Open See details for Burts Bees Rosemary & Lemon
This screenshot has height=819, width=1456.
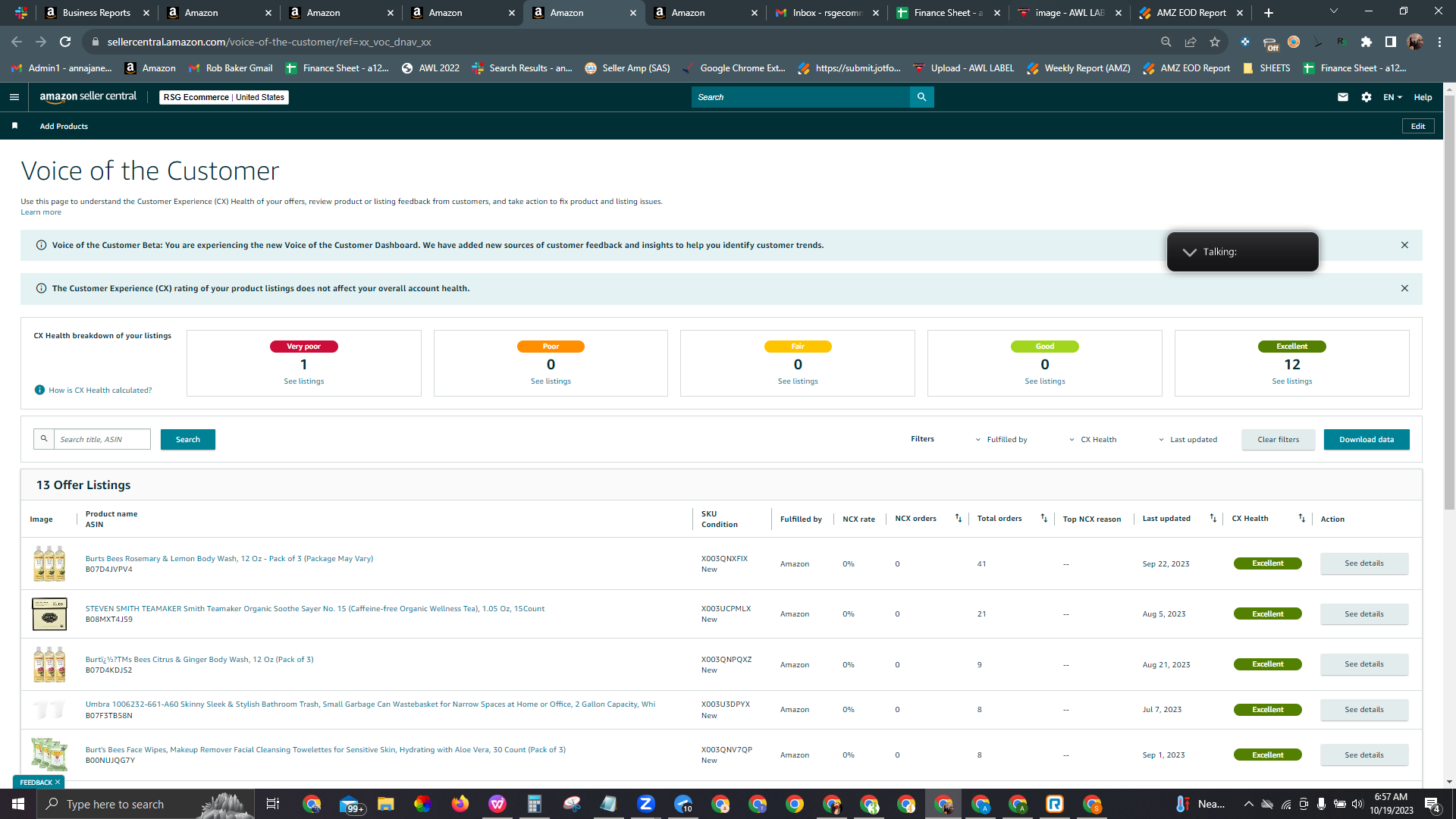click(1364, 563)
